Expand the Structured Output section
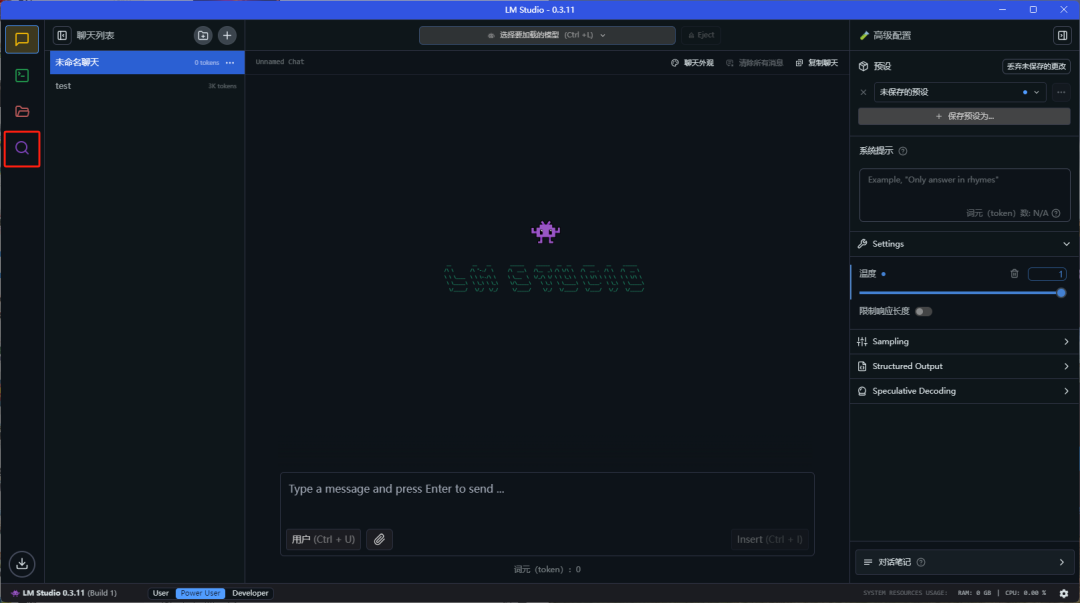Viewport: 1080px width, 603px height. [x=964, y=366]
